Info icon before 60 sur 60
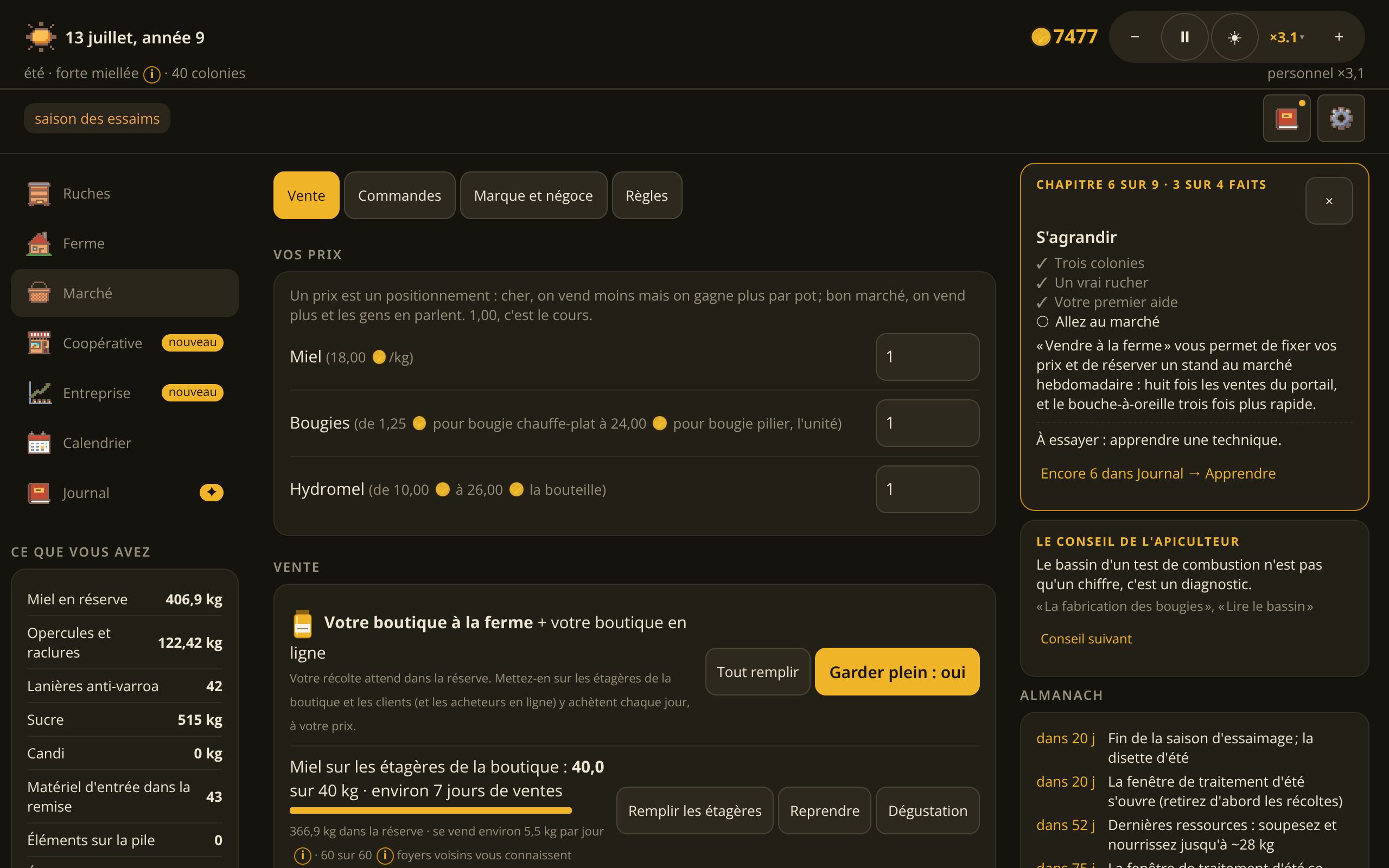Screen dimensions: 1389x868 (x=302, y=856)
